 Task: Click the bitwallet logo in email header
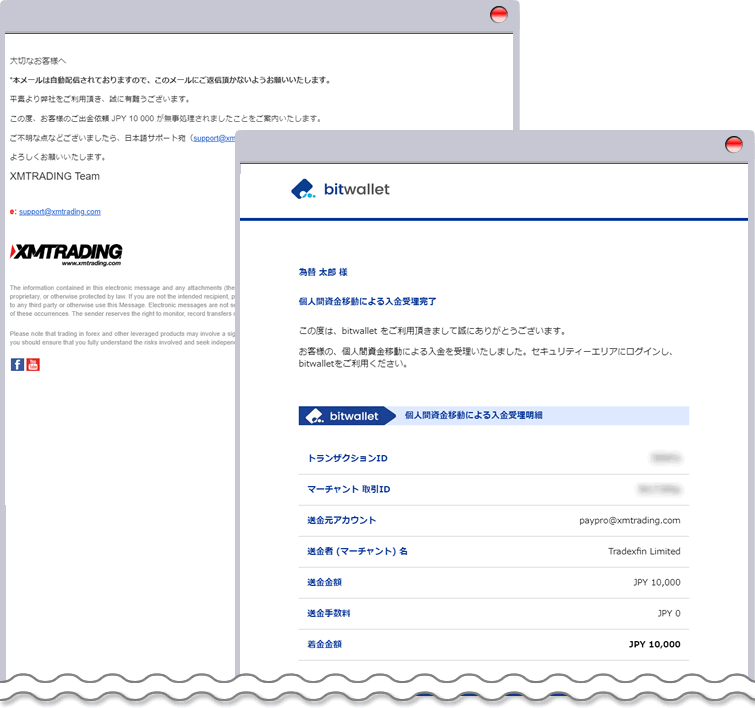pos(340,189)
